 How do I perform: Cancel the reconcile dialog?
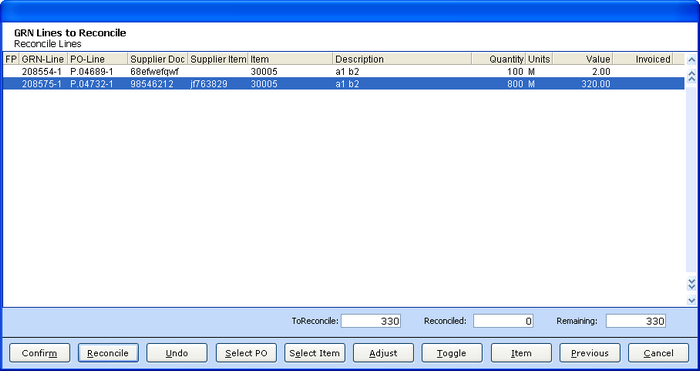point(658,353)
